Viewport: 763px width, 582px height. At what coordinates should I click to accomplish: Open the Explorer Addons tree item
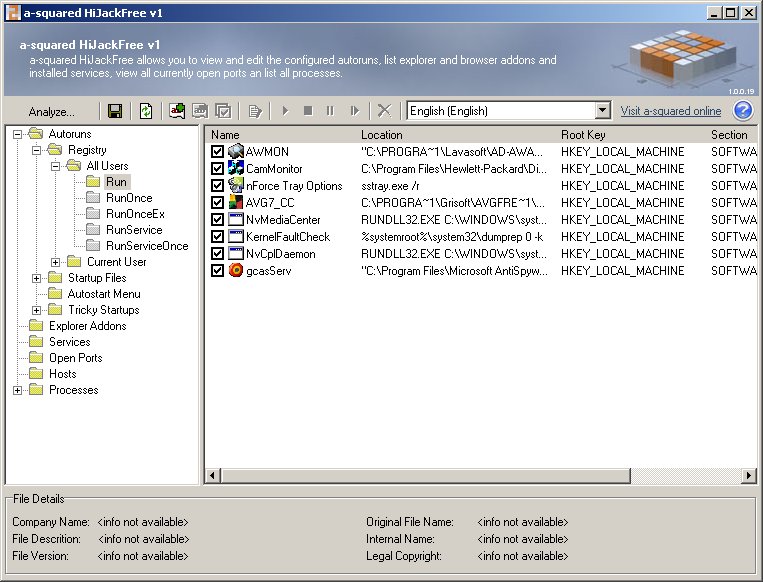[87, 326]
